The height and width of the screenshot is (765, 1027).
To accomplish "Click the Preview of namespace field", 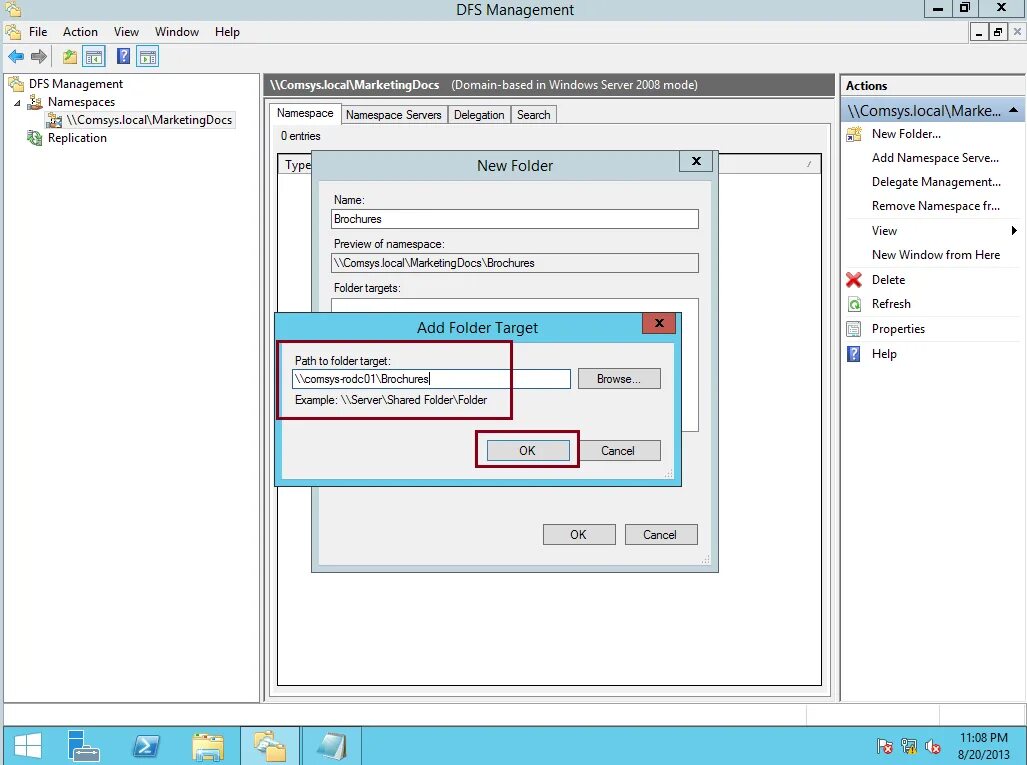I will [x=515, y=263].
